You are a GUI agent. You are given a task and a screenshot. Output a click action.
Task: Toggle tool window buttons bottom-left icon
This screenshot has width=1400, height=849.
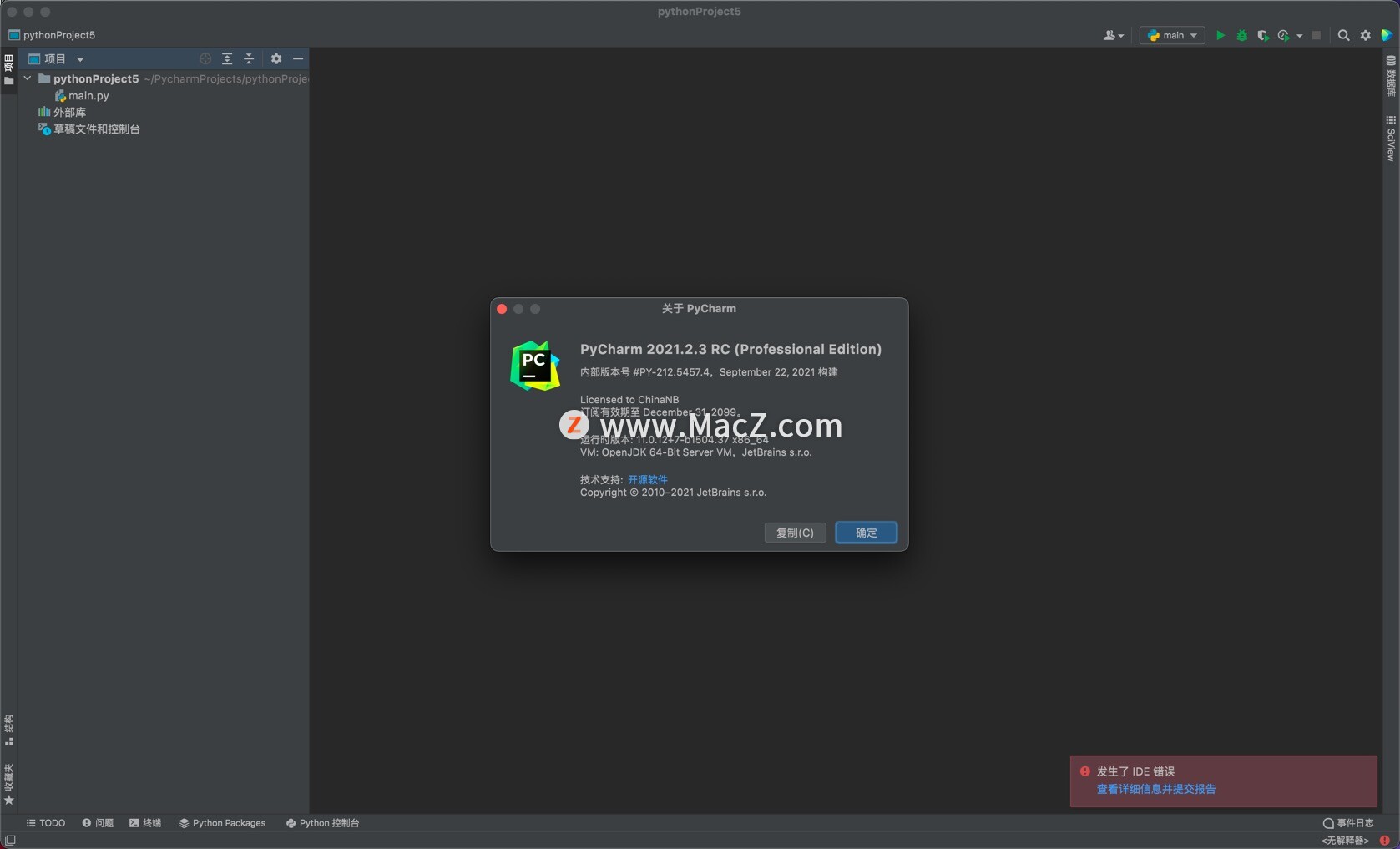10,841
